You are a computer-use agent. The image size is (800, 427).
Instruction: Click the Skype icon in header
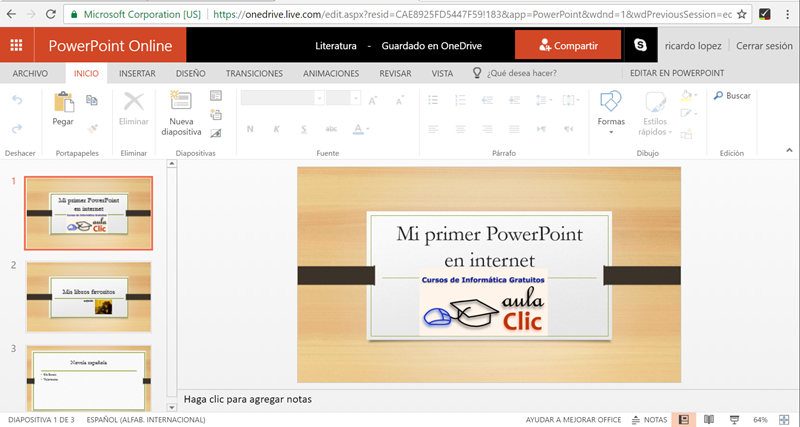(640, 45)
